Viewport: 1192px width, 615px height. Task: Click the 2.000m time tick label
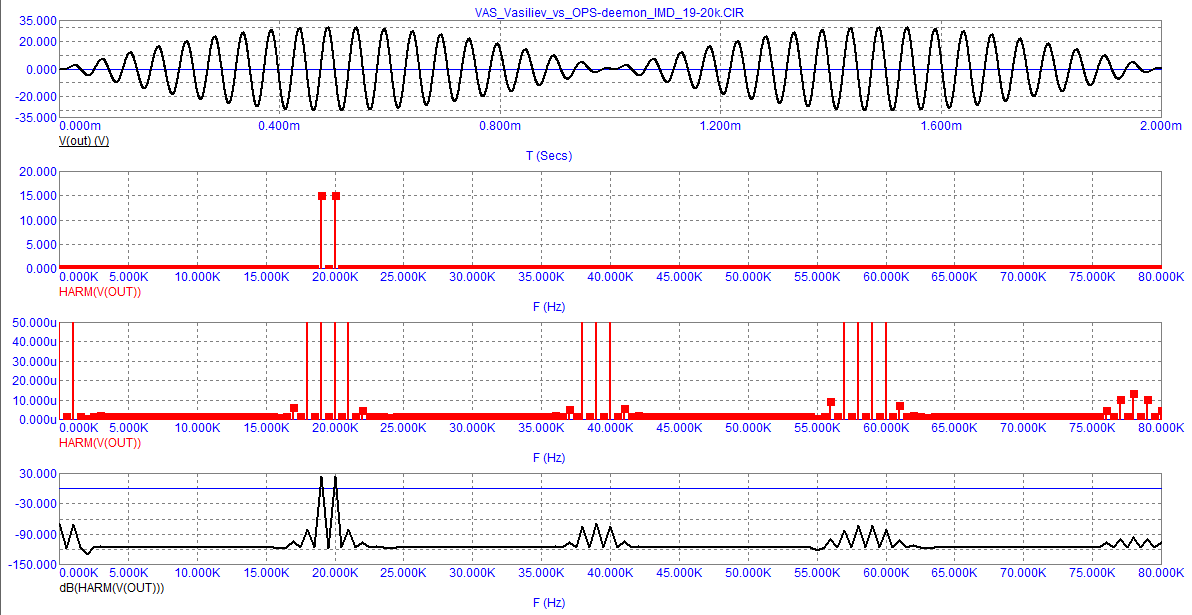[x=1161, y=125]
